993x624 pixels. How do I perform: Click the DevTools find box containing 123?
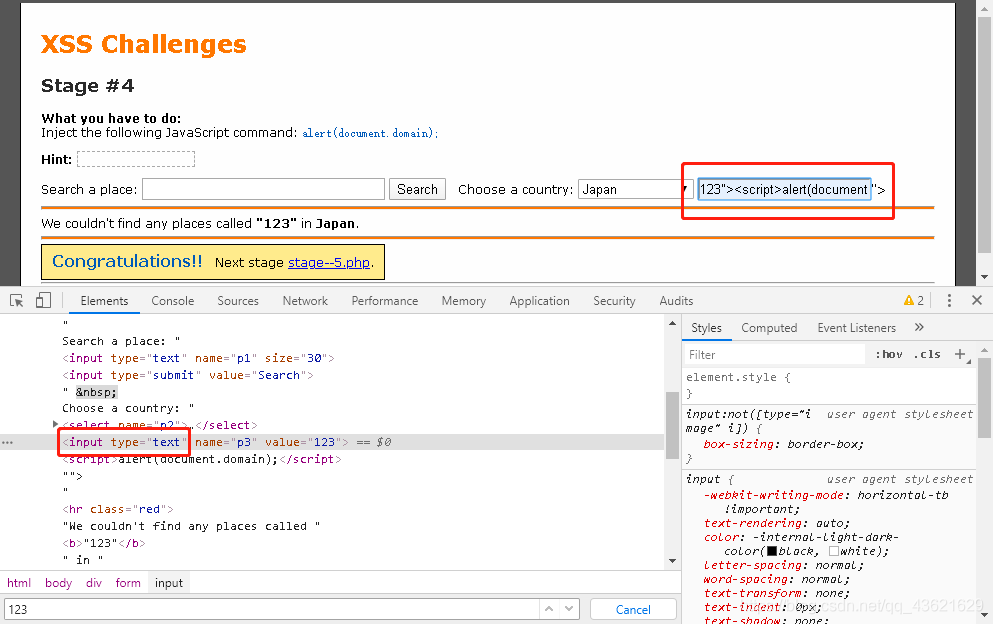pos(272,609)
